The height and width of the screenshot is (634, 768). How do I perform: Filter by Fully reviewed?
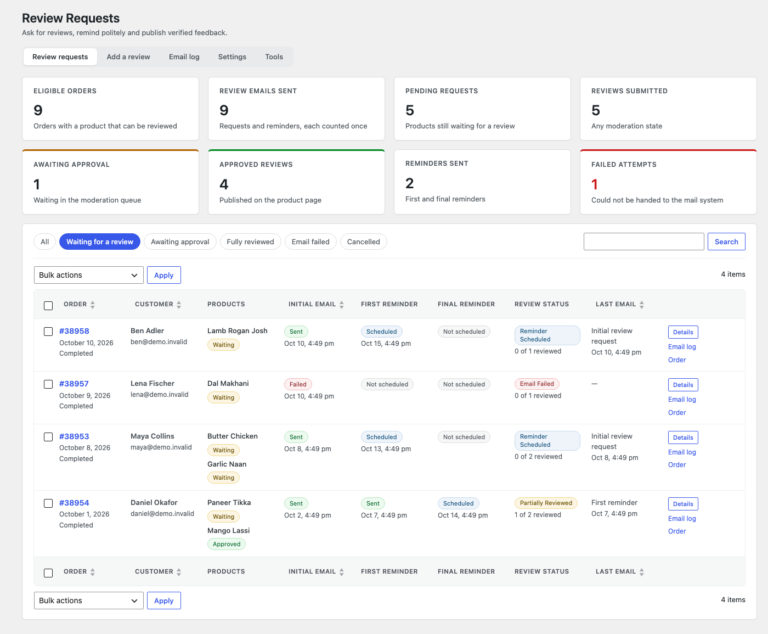click(250, 242)
